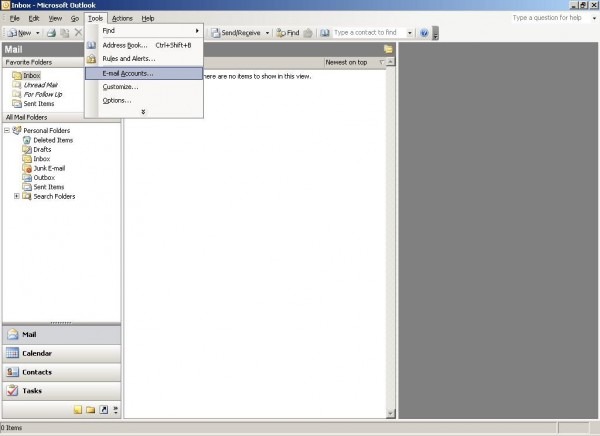Click the folder icon in Mail banner

(388, 49)
